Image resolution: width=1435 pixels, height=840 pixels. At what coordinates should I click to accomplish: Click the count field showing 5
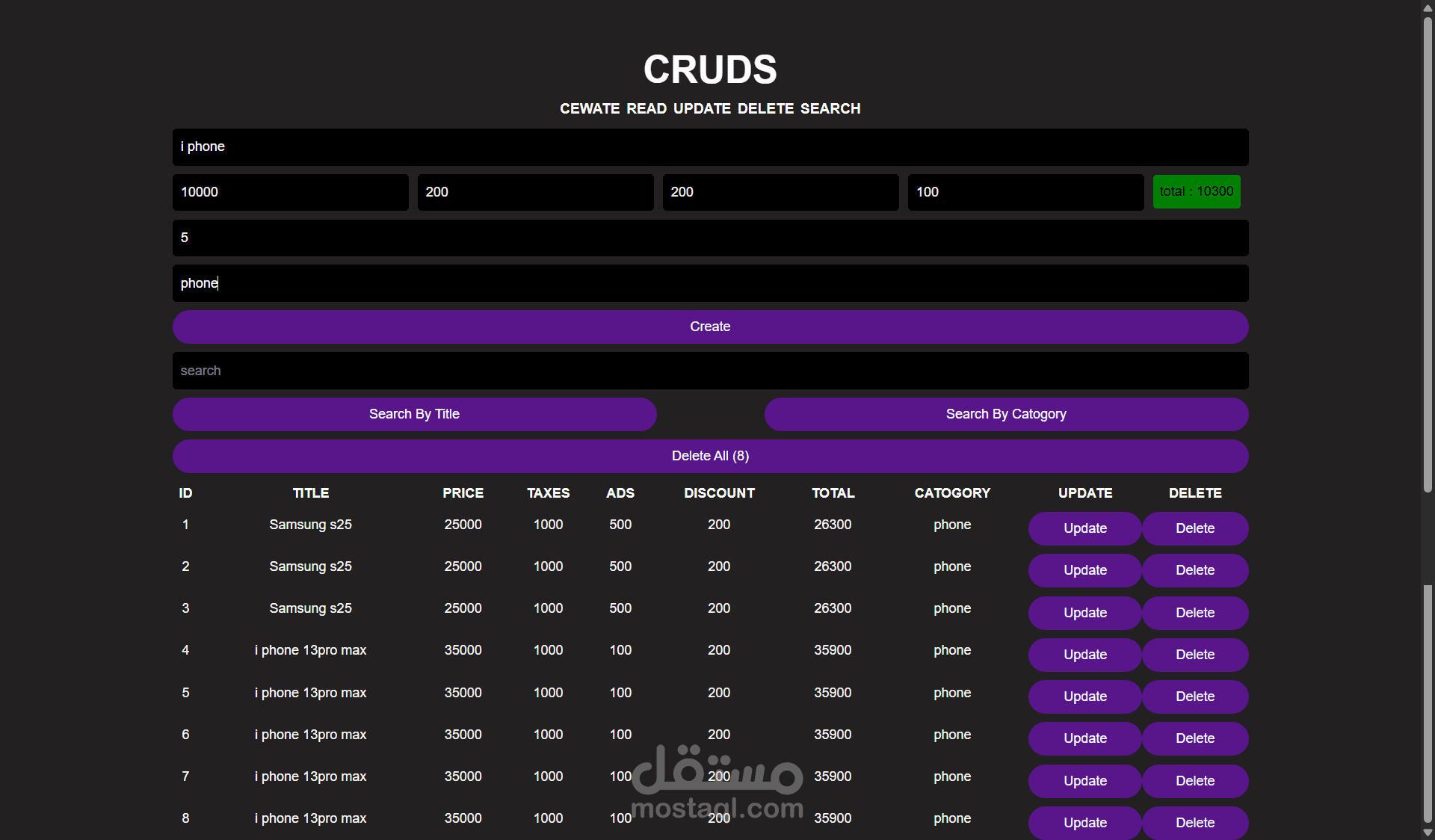[x=710, y=238]
